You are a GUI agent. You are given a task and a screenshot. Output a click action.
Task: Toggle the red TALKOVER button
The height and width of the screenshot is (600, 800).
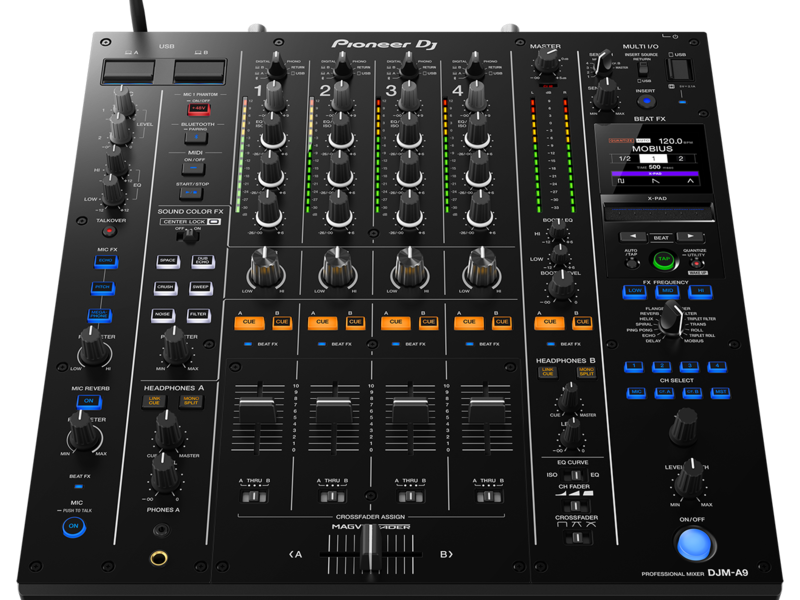[109, 232]
